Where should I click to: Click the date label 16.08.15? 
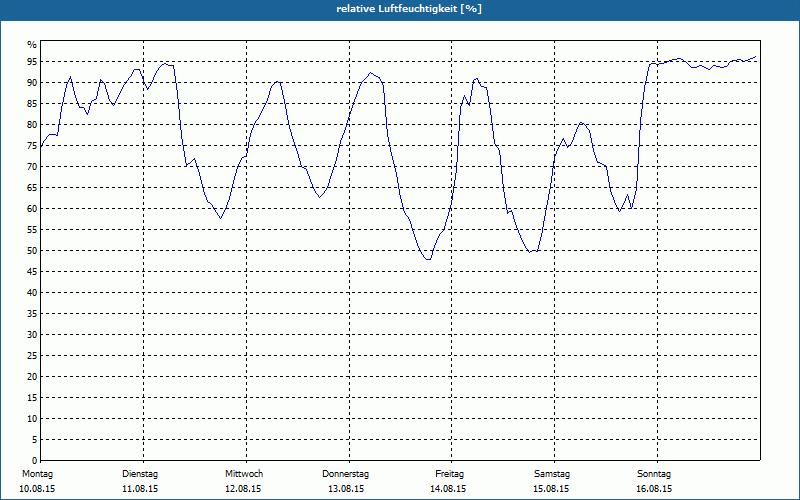tap(654, 489)
